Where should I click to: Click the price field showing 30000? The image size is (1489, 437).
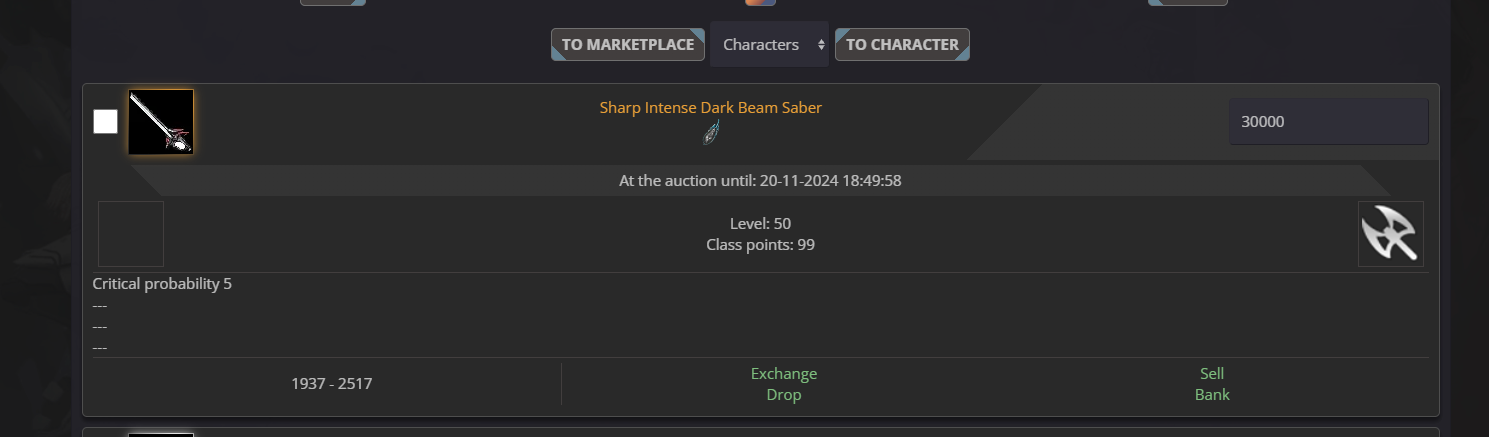coord(1328,121)
